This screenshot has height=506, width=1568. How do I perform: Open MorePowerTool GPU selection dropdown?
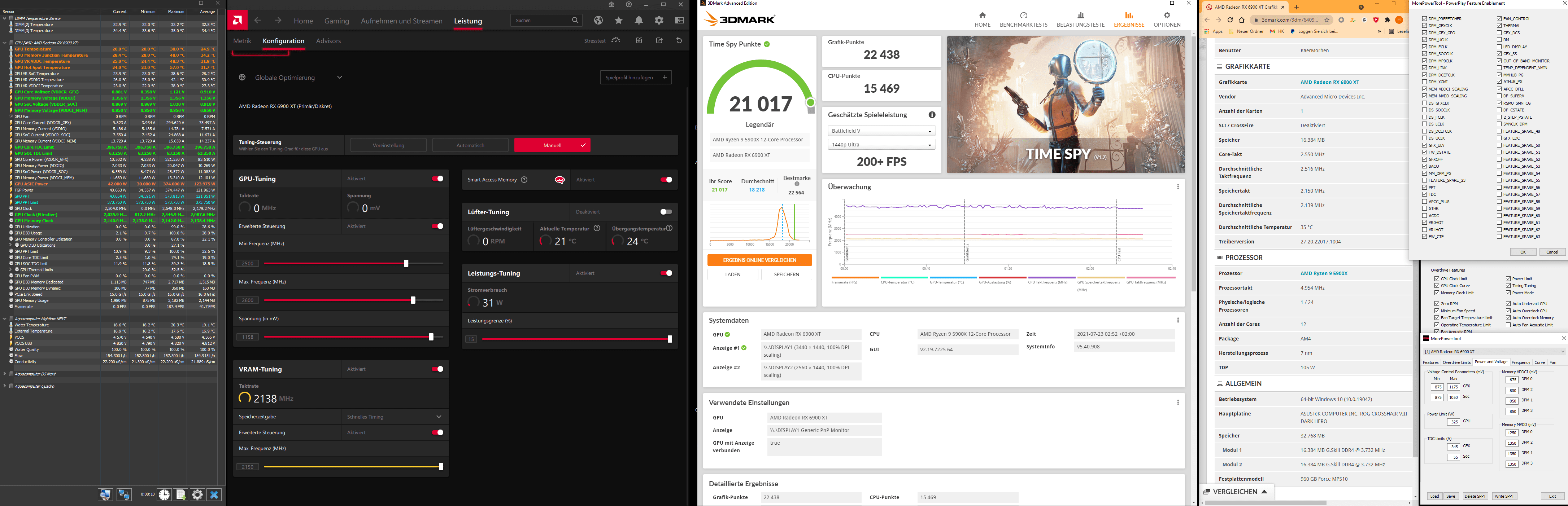click(1494, 352)
